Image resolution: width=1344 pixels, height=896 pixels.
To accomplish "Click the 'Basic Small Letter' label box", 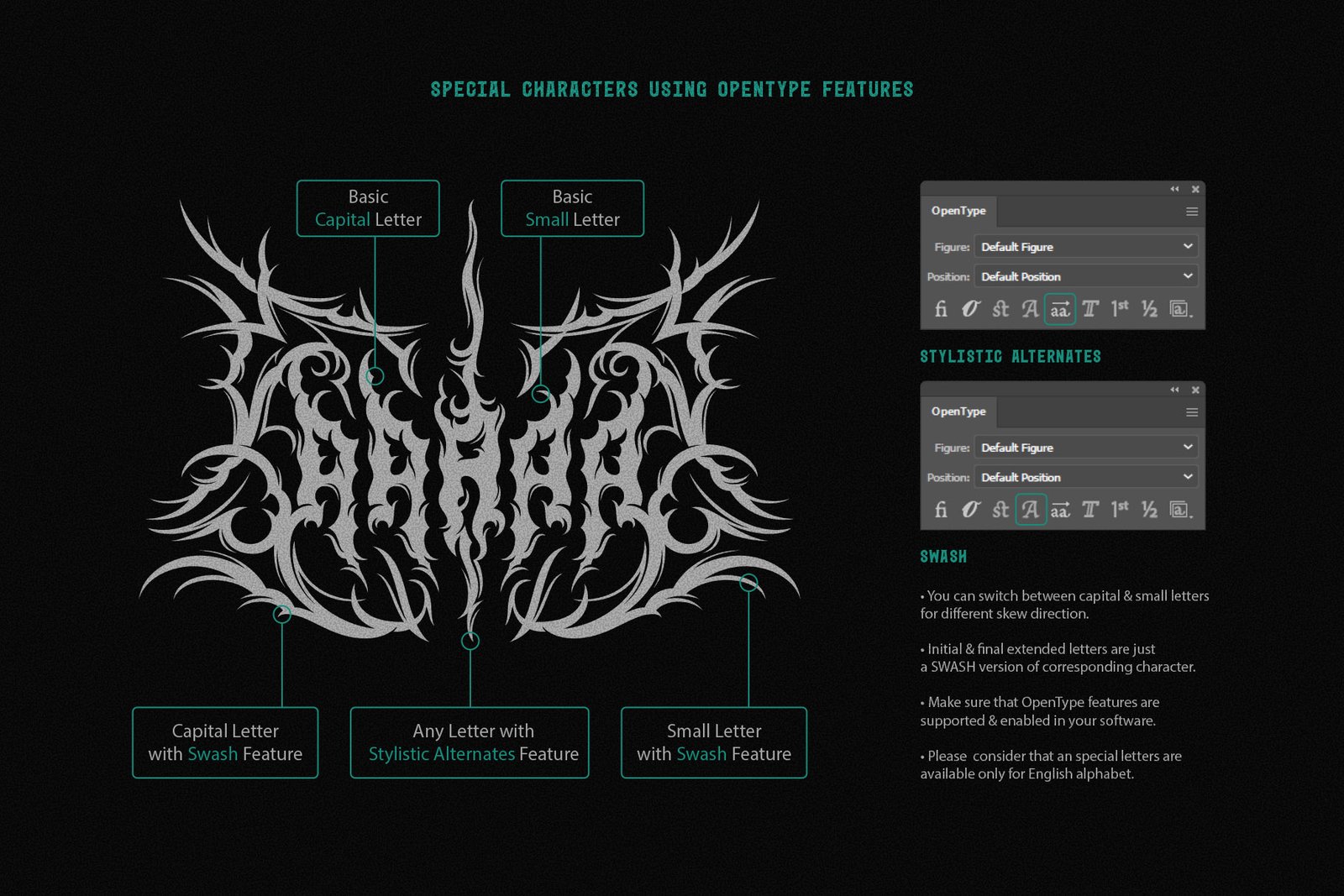I will 572,208.
